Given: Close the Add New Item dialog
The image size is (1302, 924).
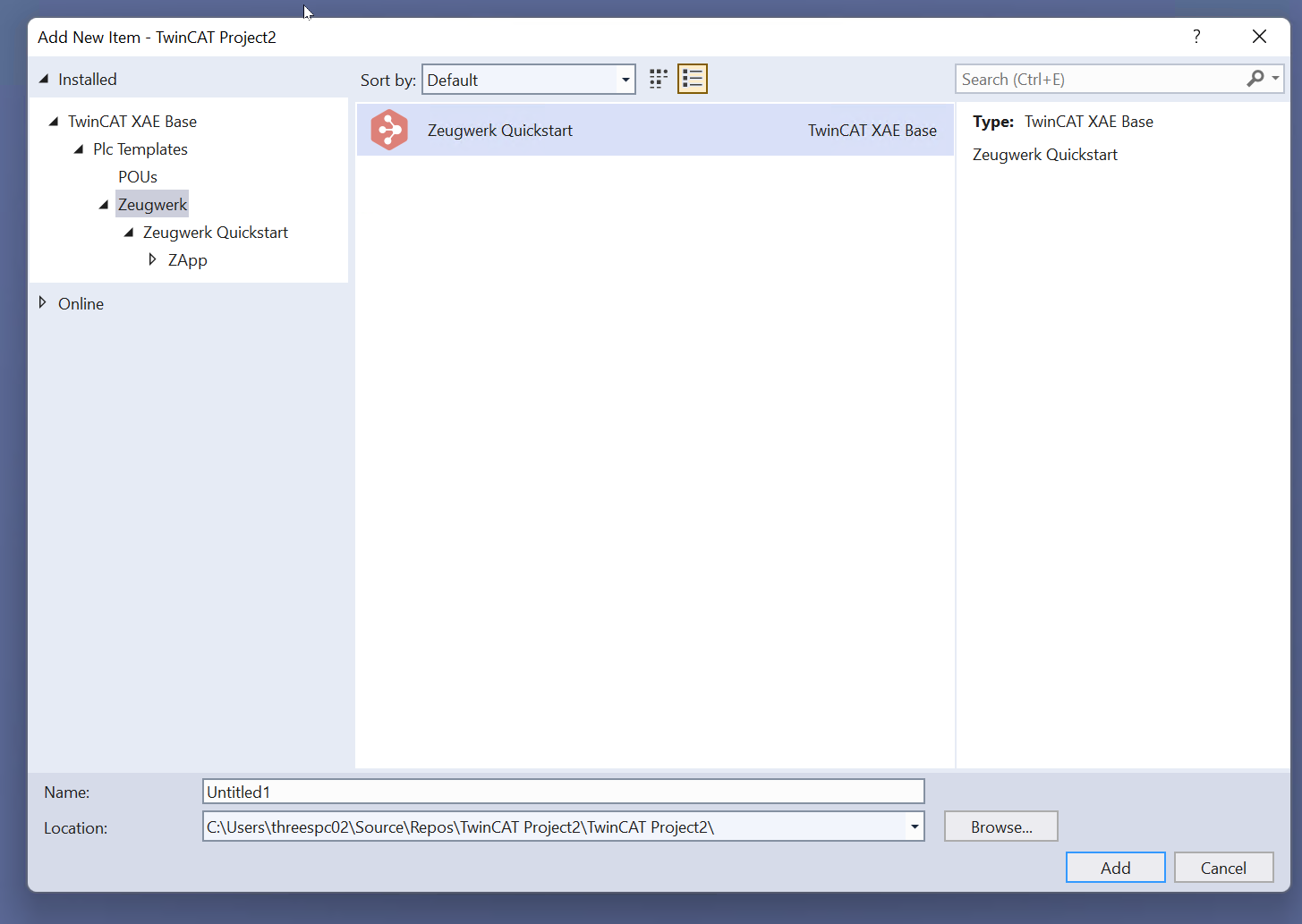Looking at the screenshot, I should tap(1259, 37).
